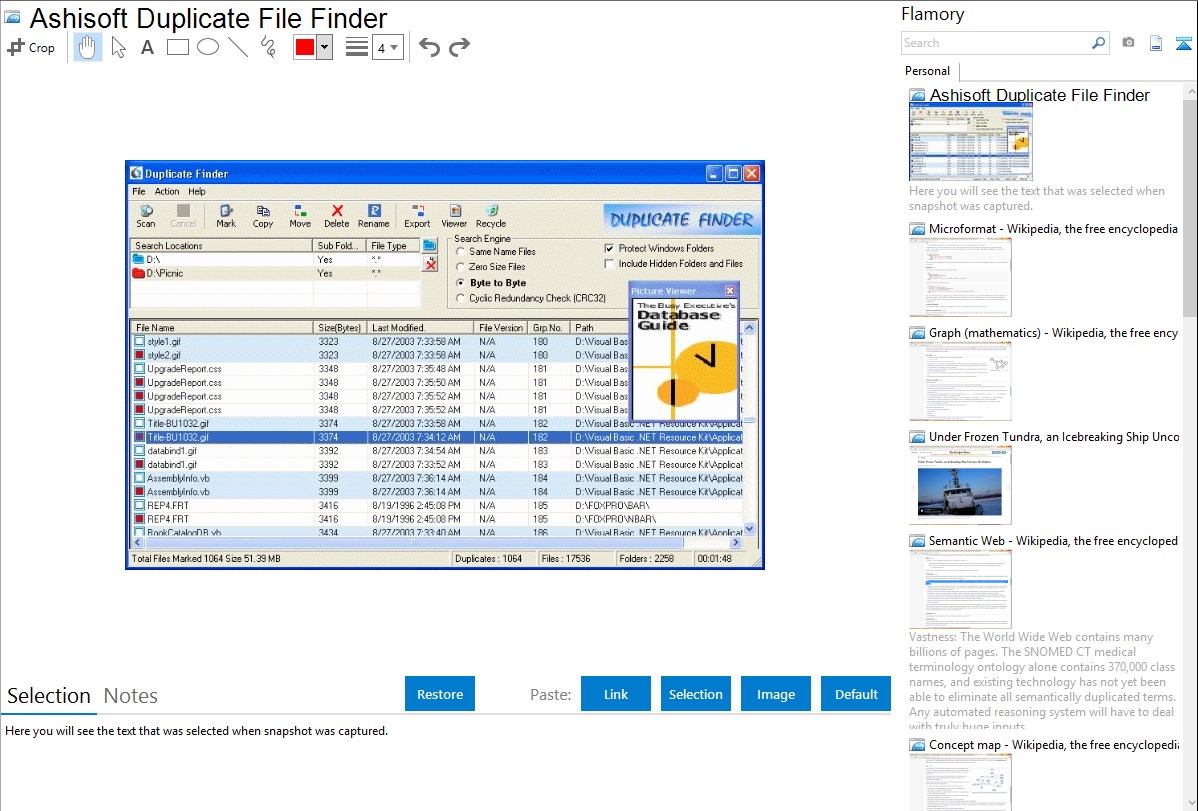Pick the text annotation tool

click(x=147, y=47)
